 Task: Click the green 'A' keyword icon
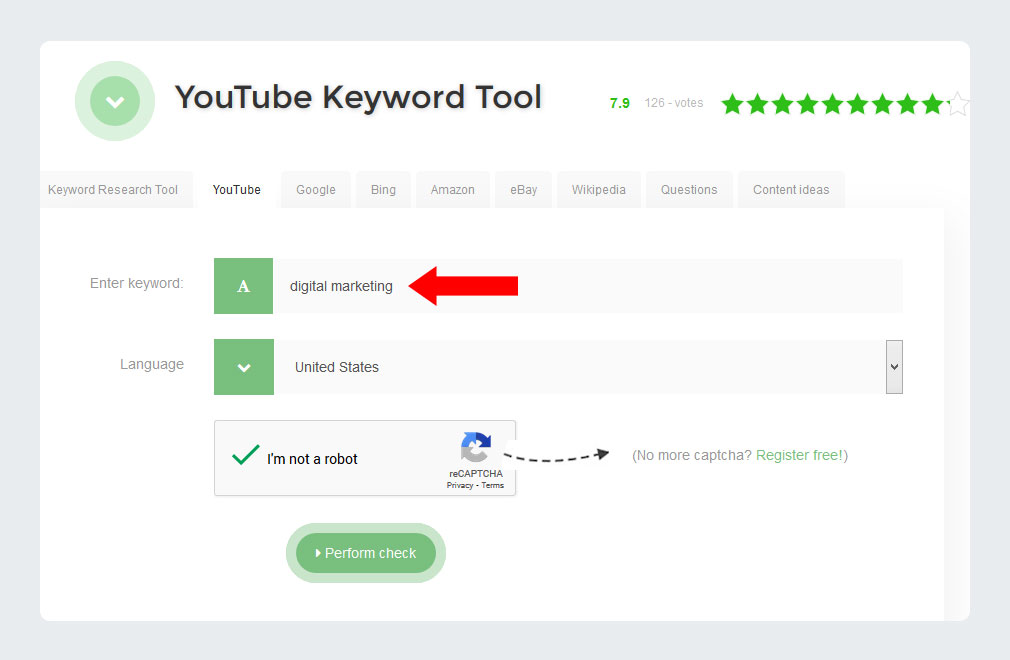pos(243,286)
